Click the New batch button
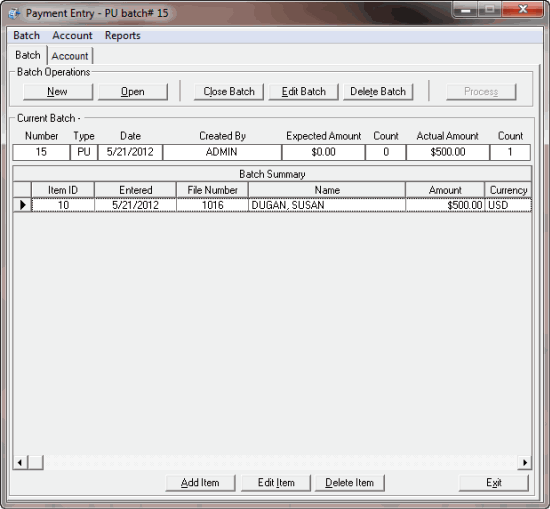This screenshot has height=509, width=550. (58, 92)
